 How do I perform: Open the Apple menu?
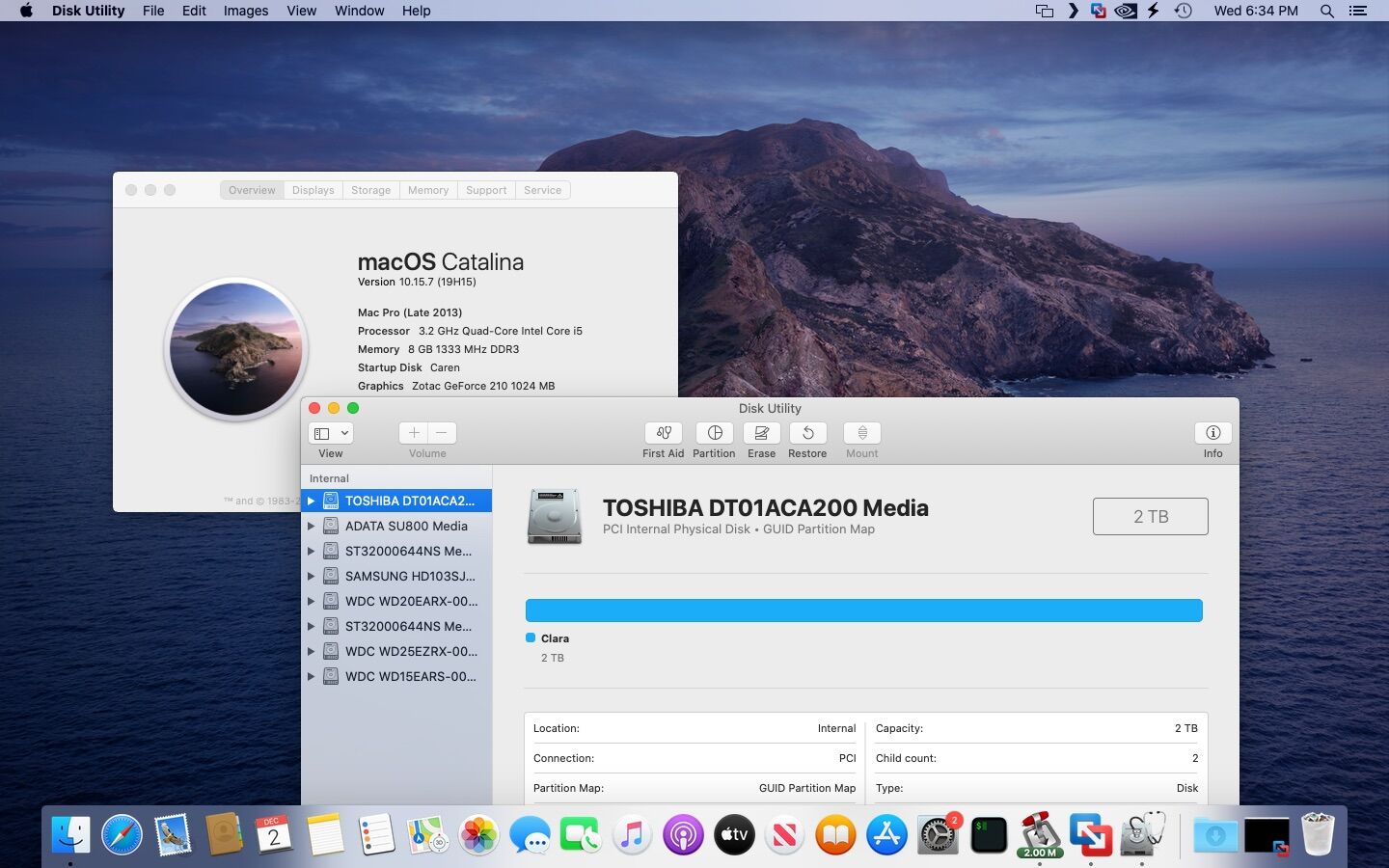coord(26,11)
